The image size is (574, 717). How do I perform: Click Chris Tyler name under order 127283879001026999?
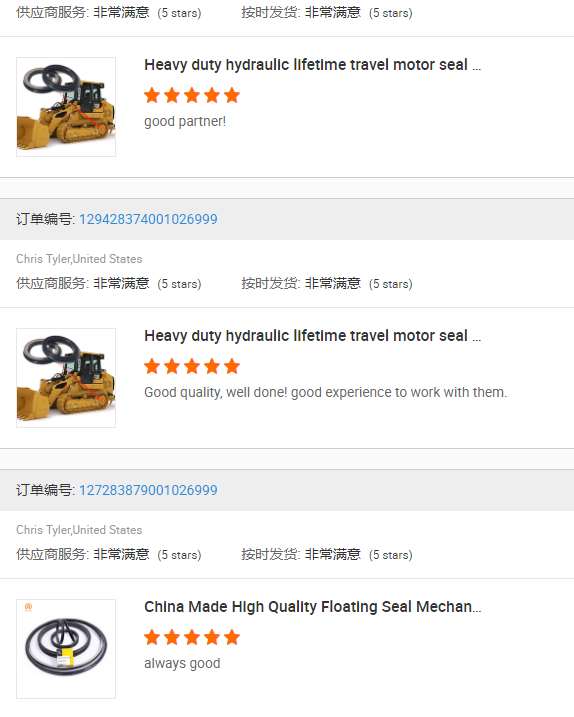(43, 530)
